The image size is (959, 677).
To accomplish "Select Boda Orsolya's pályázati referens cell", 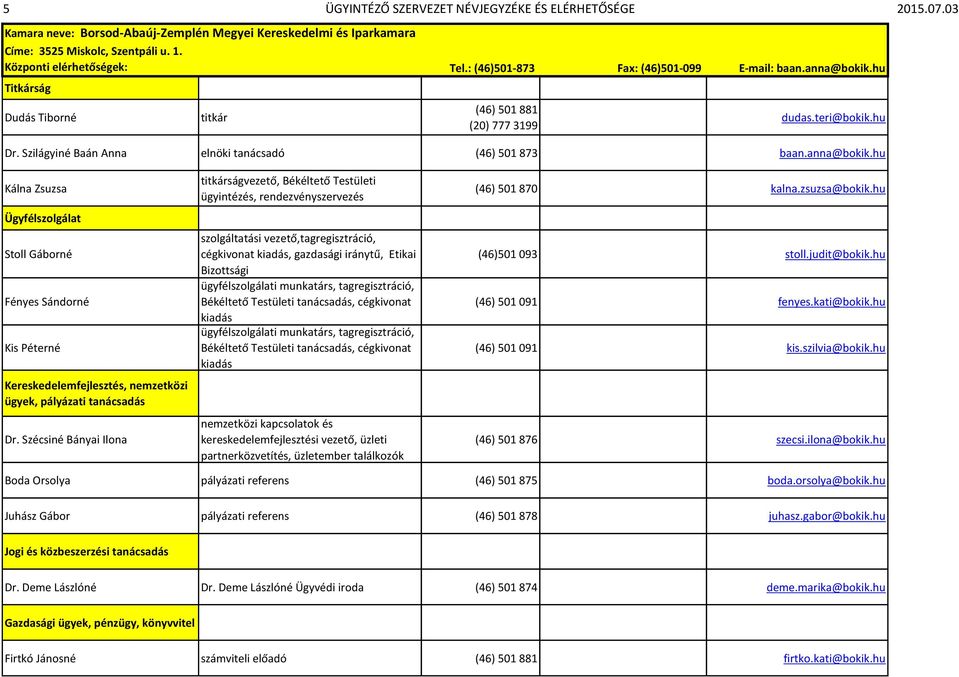I will [310, 480].
